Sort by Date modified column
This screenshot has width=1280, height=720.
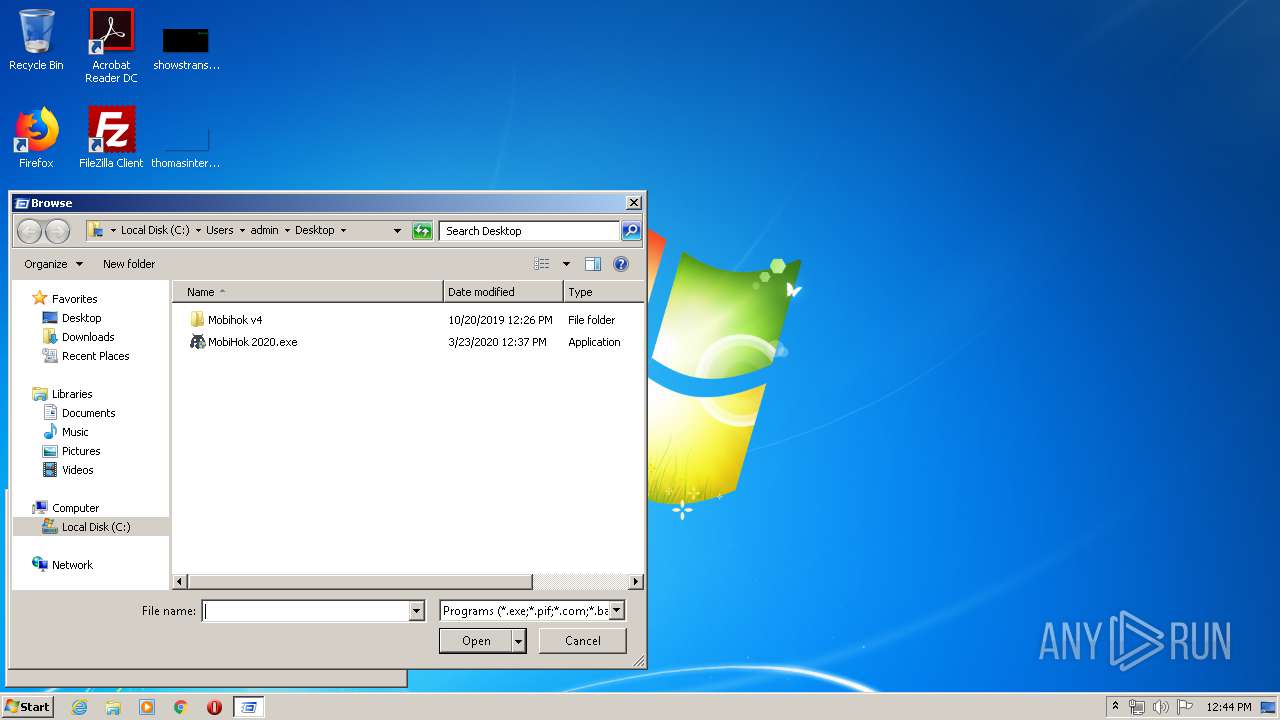click(x=503, y=292)
